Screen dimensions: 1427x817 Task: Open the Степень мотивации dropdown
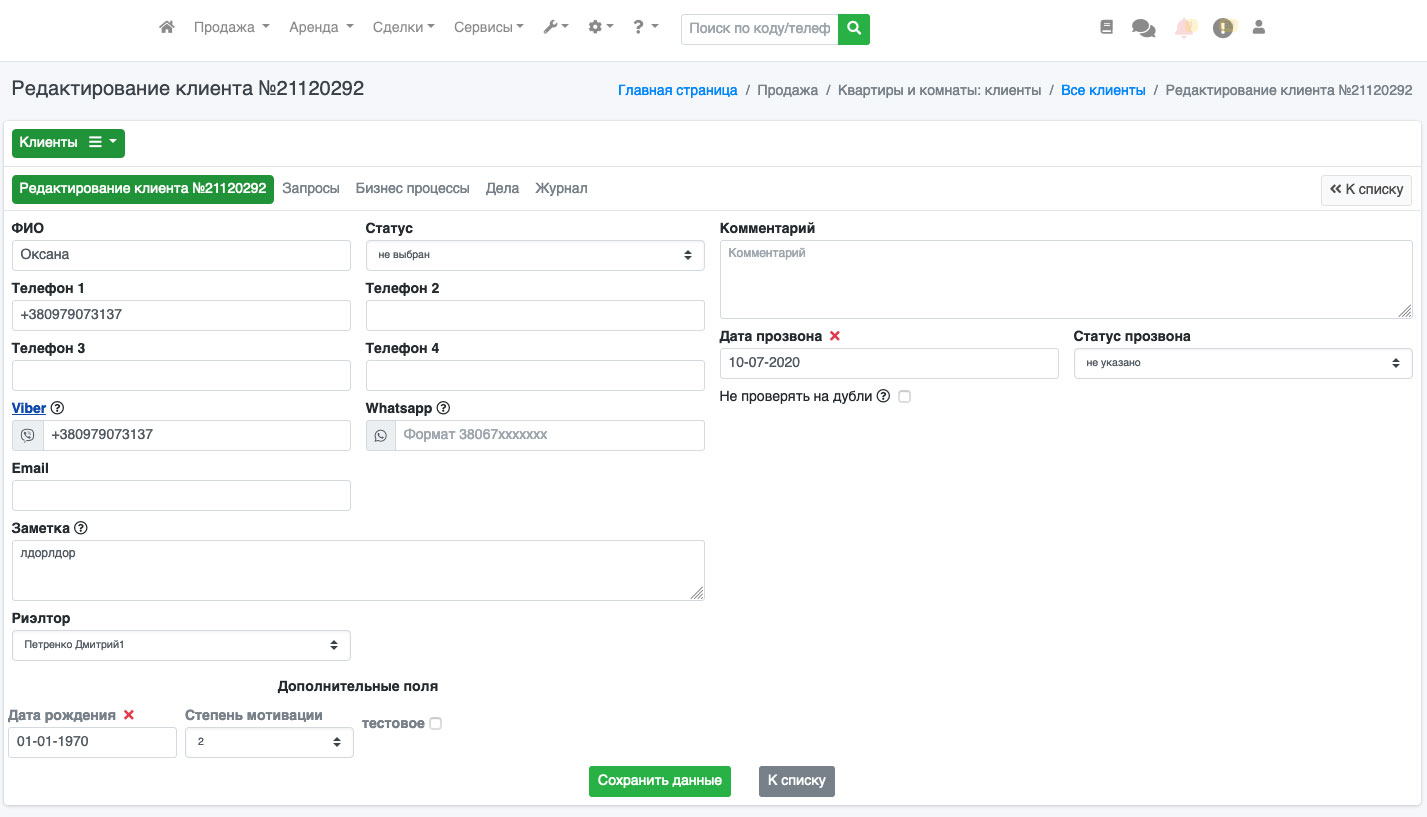[269, 742]
